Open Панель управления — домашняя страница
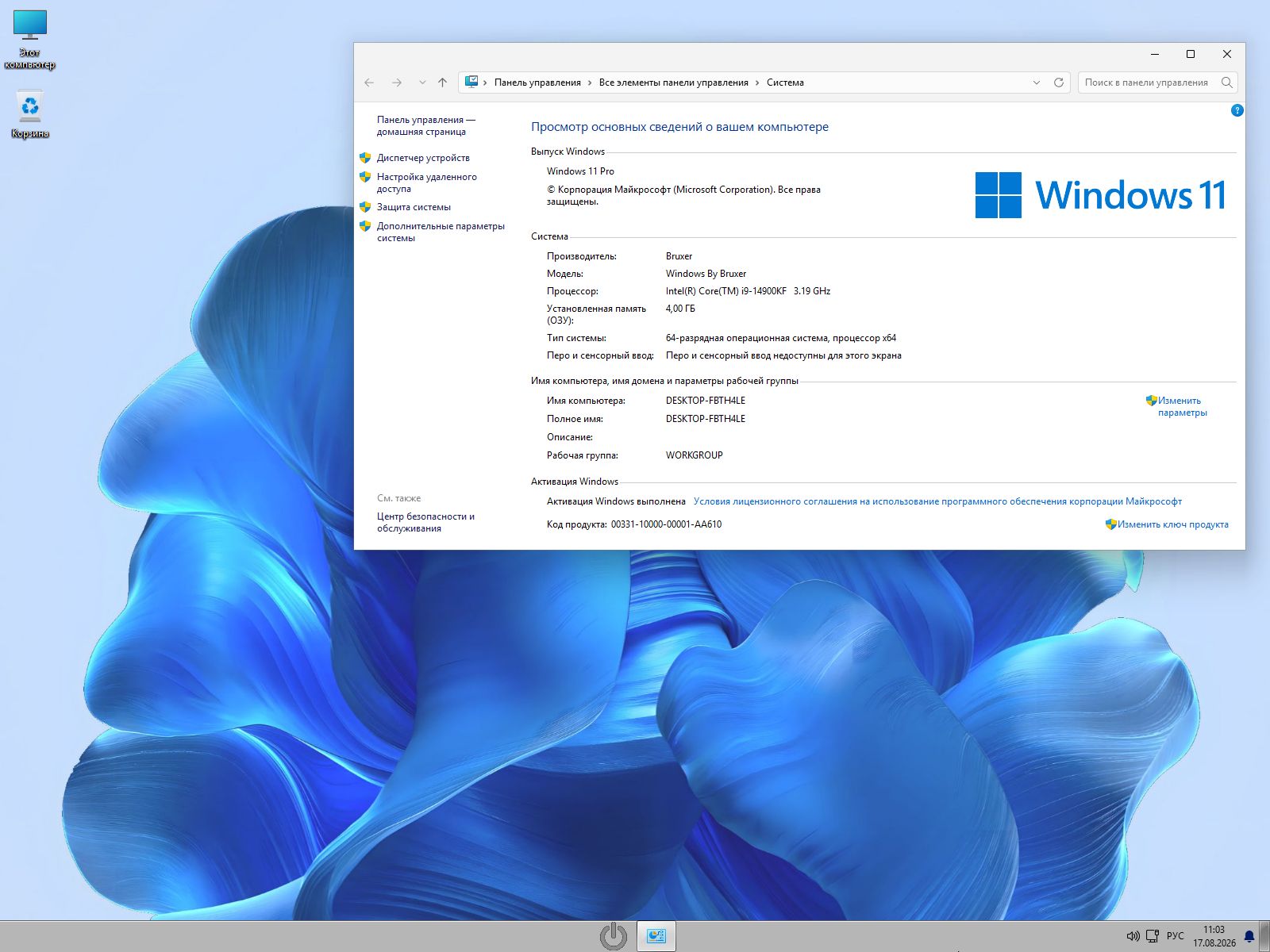The image size is (1270, 952). coord(426,125)
